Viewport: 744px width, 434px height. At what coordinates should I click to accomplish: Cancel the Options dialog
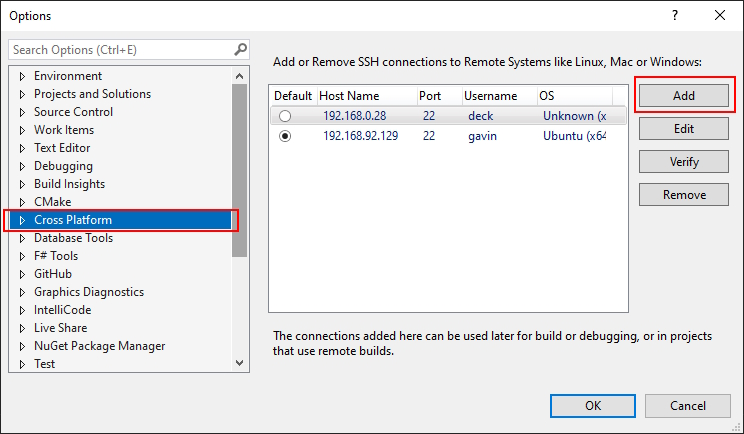[687, 405]
